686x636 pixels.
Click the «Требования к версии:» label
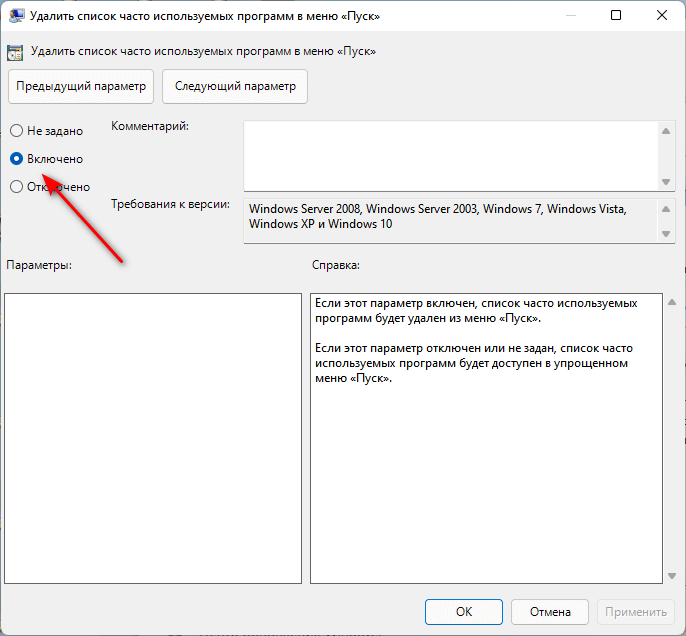tap(170, 204)
